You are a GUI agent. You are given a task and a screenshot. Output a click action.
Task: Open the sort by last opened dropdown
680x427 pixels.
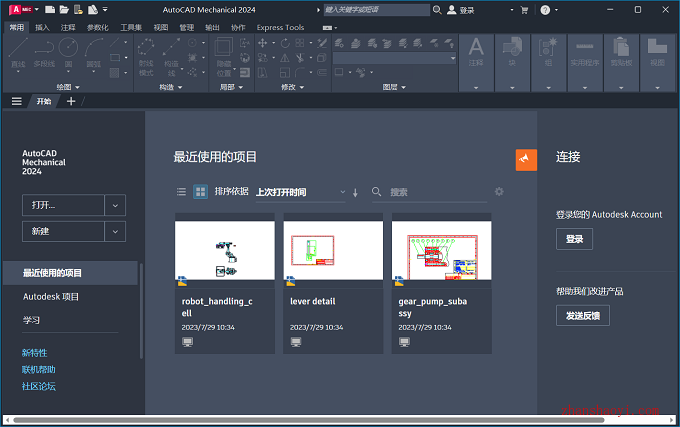301,192
